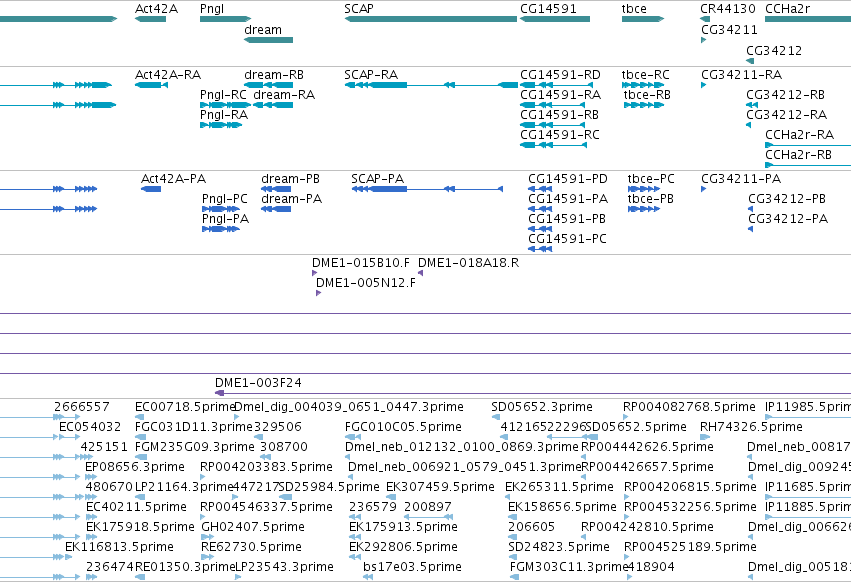This screenshot has width=851, height=582.
Task: Click the 206605 EST label
Action: pyautogui.click(x=531, y=527)
